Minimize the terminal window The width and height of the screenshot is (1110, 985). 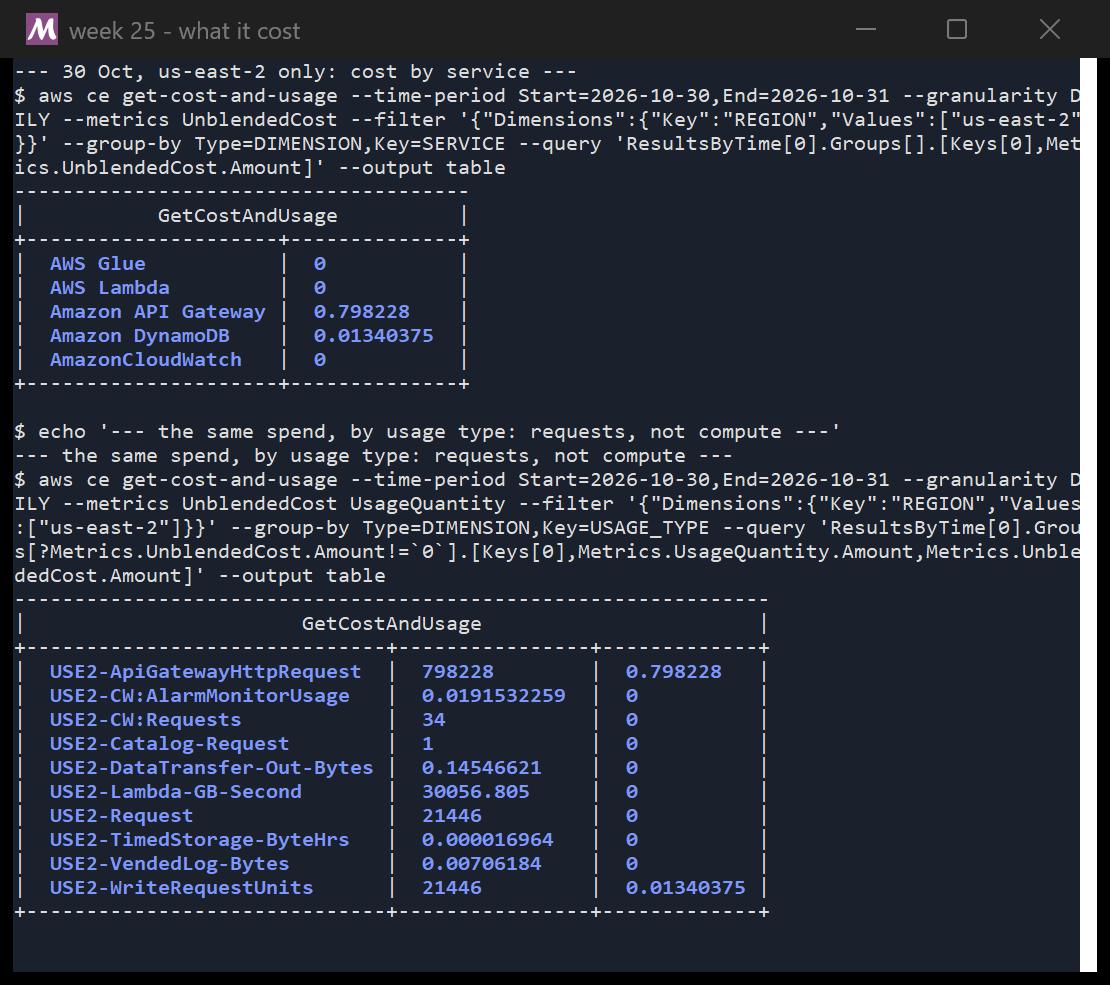tap(866, 30)
